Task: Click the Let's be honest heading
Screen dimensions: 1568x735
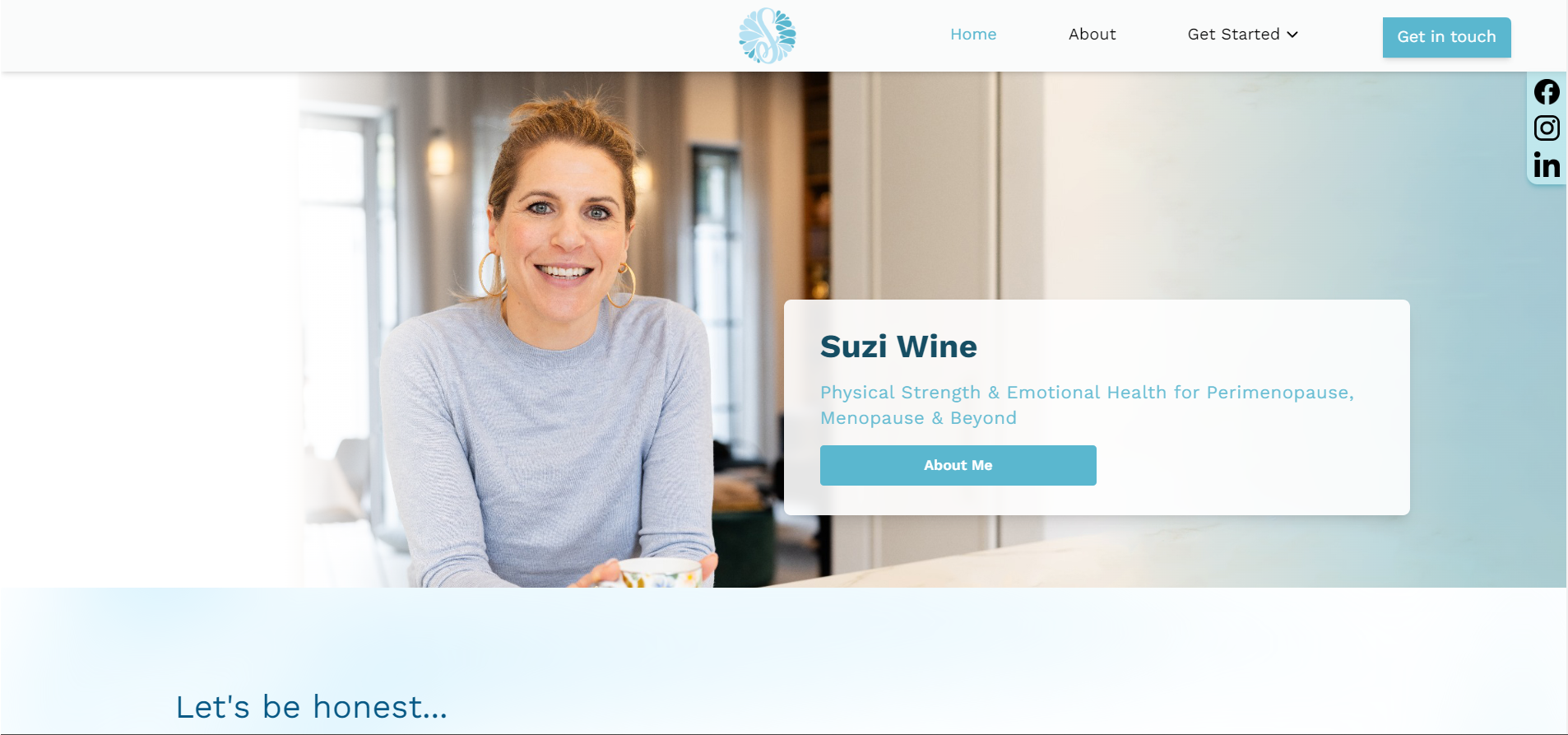Action: pos(312,707)
